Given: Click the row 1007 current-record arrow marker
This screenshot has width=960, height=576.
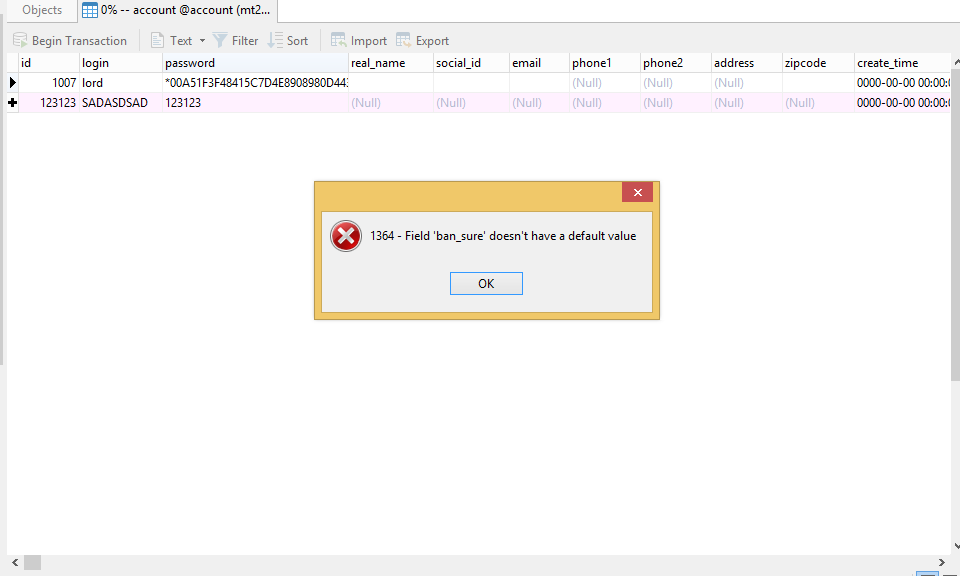Looking at the screenshot, I should 12,83.
